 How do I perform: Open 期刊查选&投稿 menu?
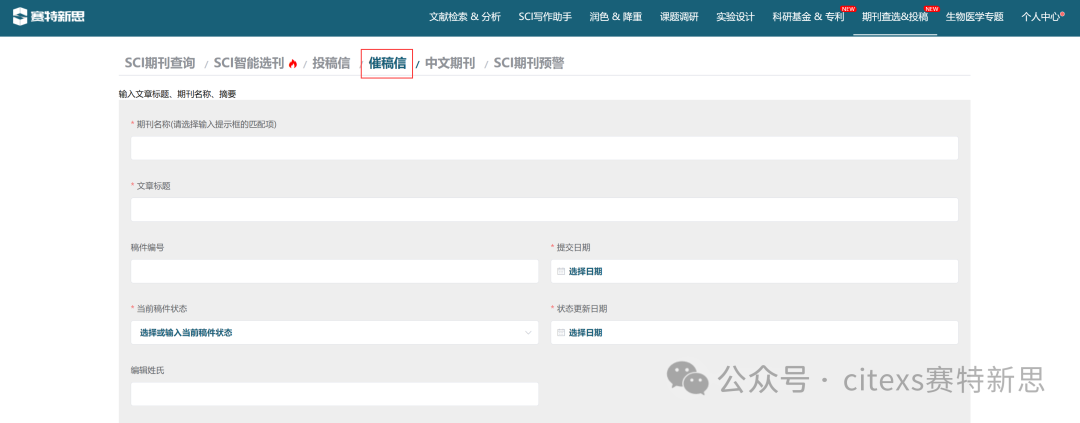[x=895, y=17]
